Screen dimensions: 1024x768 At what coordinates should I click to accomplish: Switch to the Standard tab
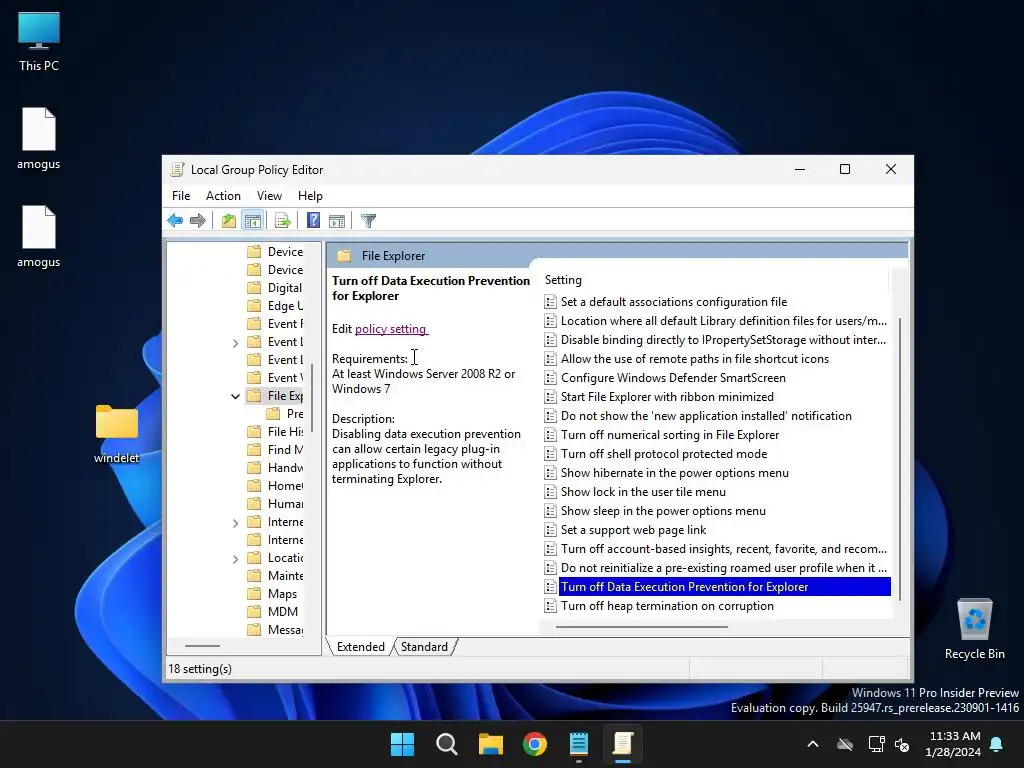pyautogui.click(x=424, y=647)
